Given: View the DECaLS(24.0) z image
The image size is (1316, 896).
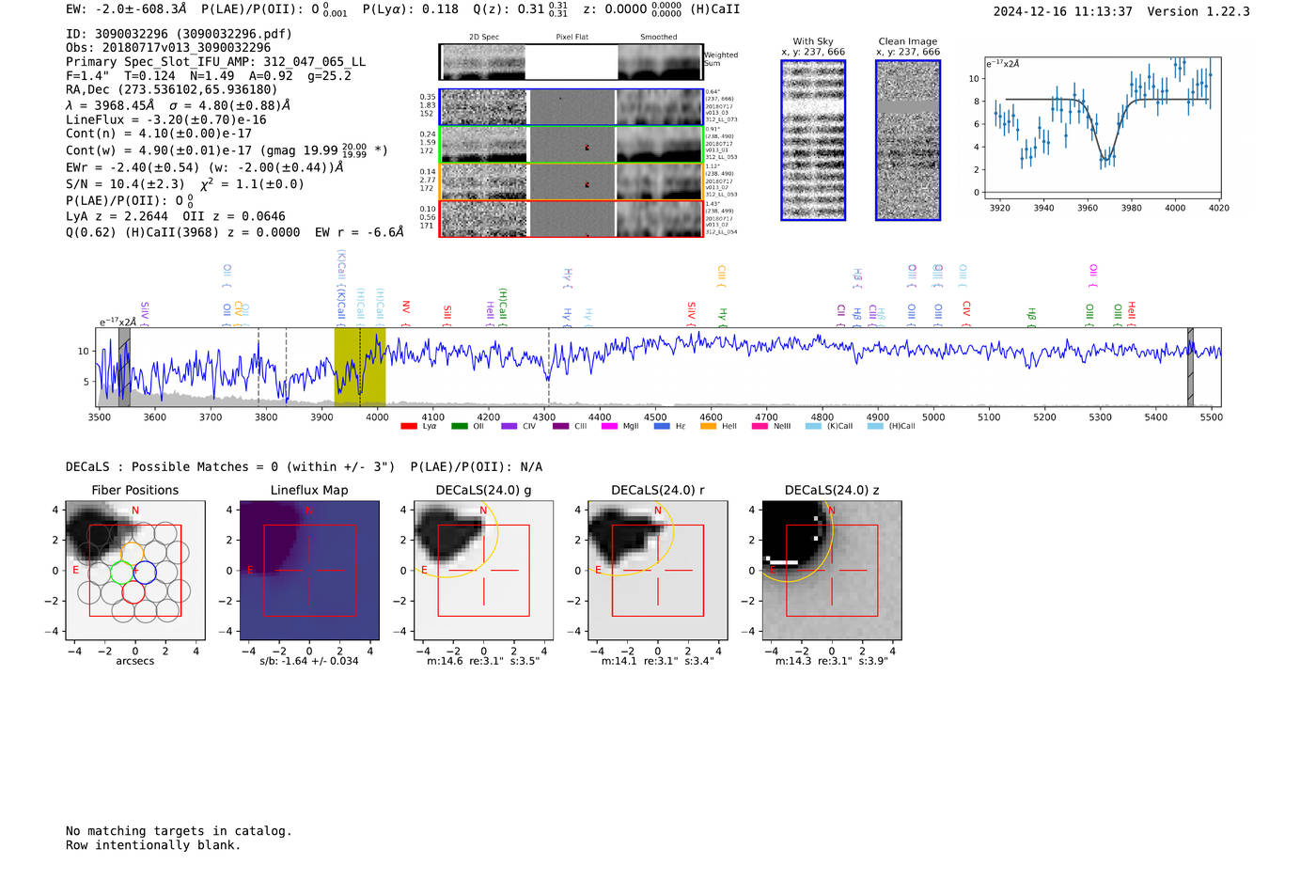Looking at the screenshot, I should (x=832, y=570).
